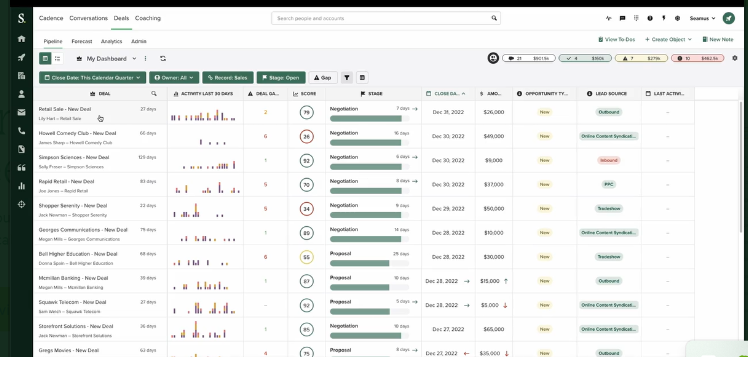Click the smiley face summary icon
The height and width of the screenshot is (367, 749).
point(493,58)
